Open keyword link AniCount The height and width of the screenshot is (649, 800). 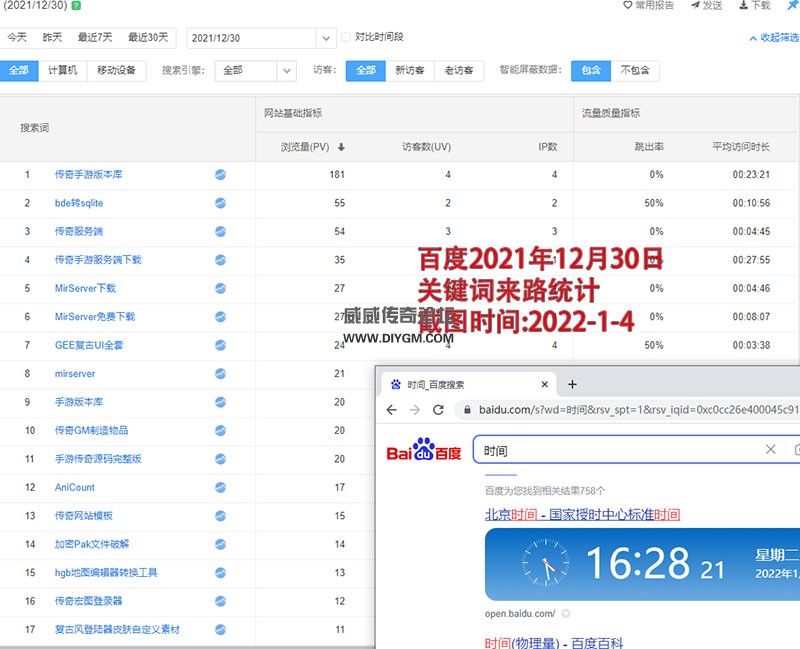[x=74, y=487]
